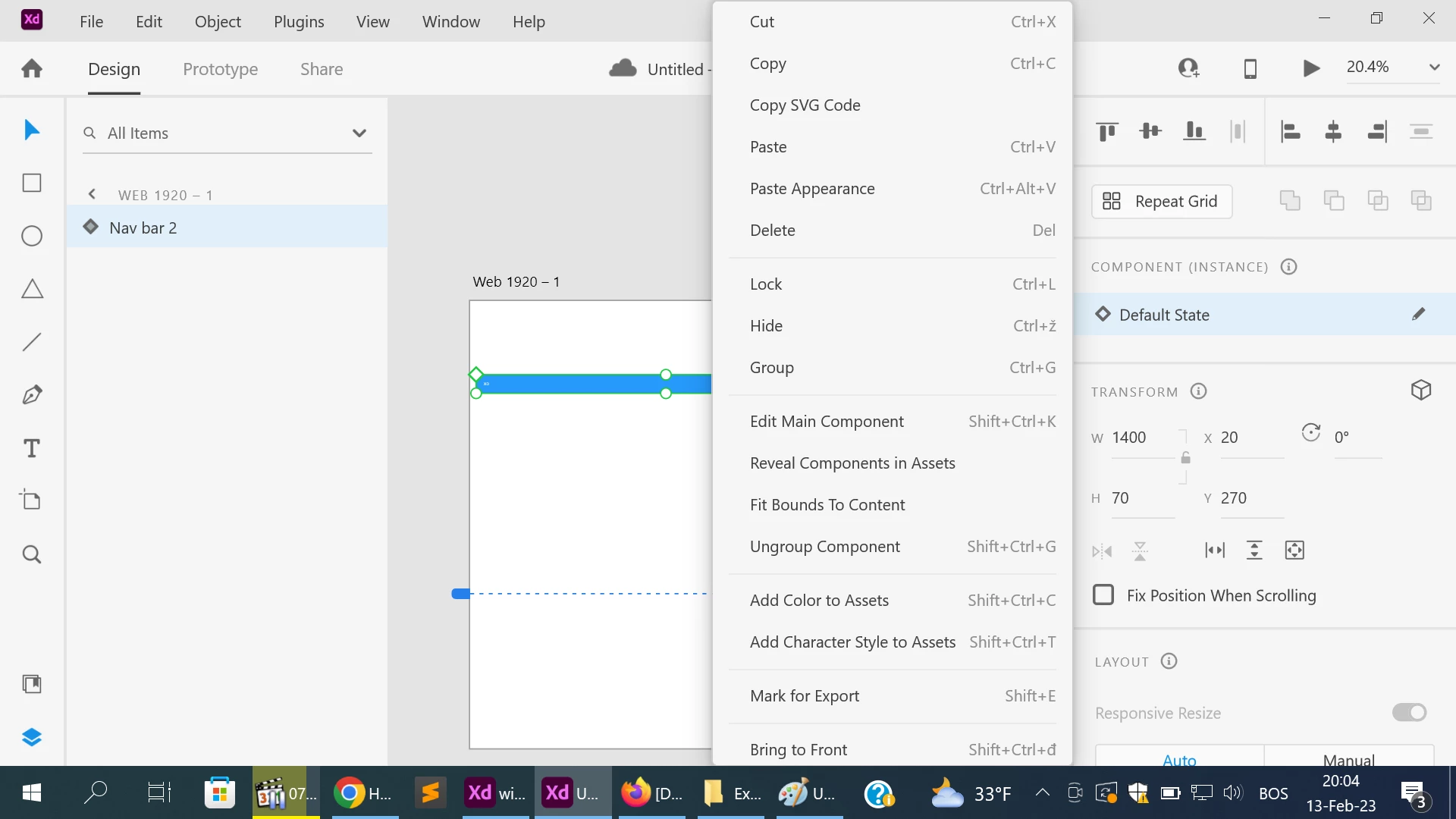Open the Layers panel icon

click(x=32, y=737)
